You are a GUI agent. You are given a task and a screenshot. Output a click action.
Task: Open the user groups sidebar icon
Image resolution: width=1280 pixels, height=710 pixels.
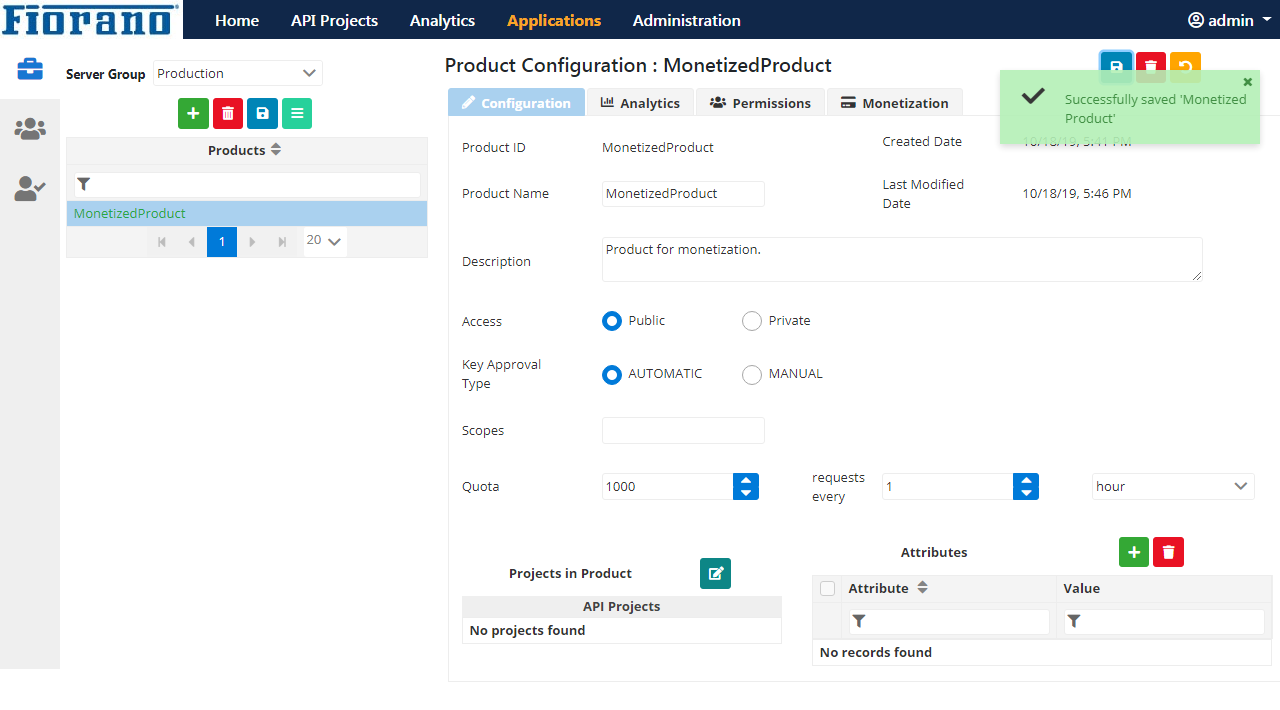pyautogui.click(x=30, y=129)
